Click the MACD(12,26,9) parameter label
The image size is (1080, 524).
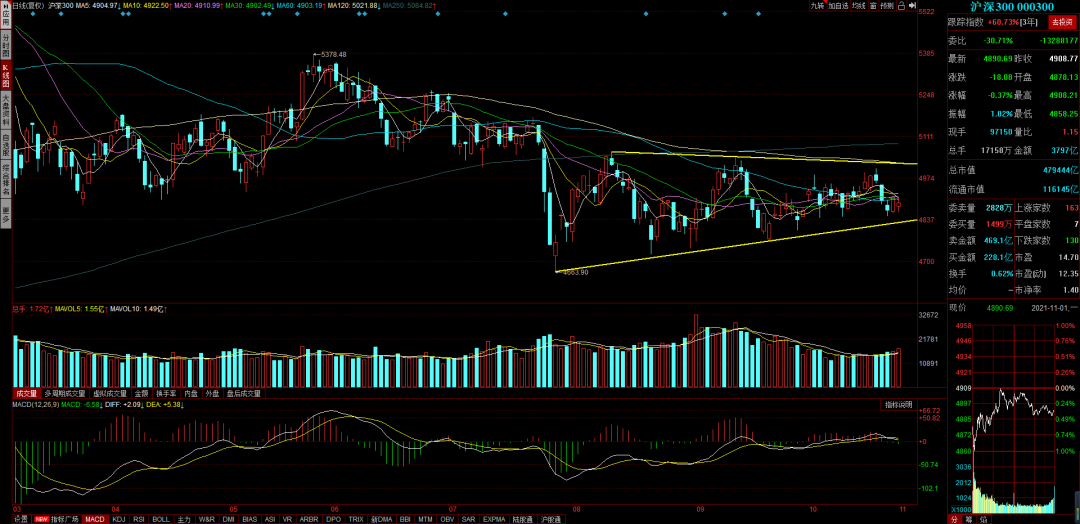point(36,405)
